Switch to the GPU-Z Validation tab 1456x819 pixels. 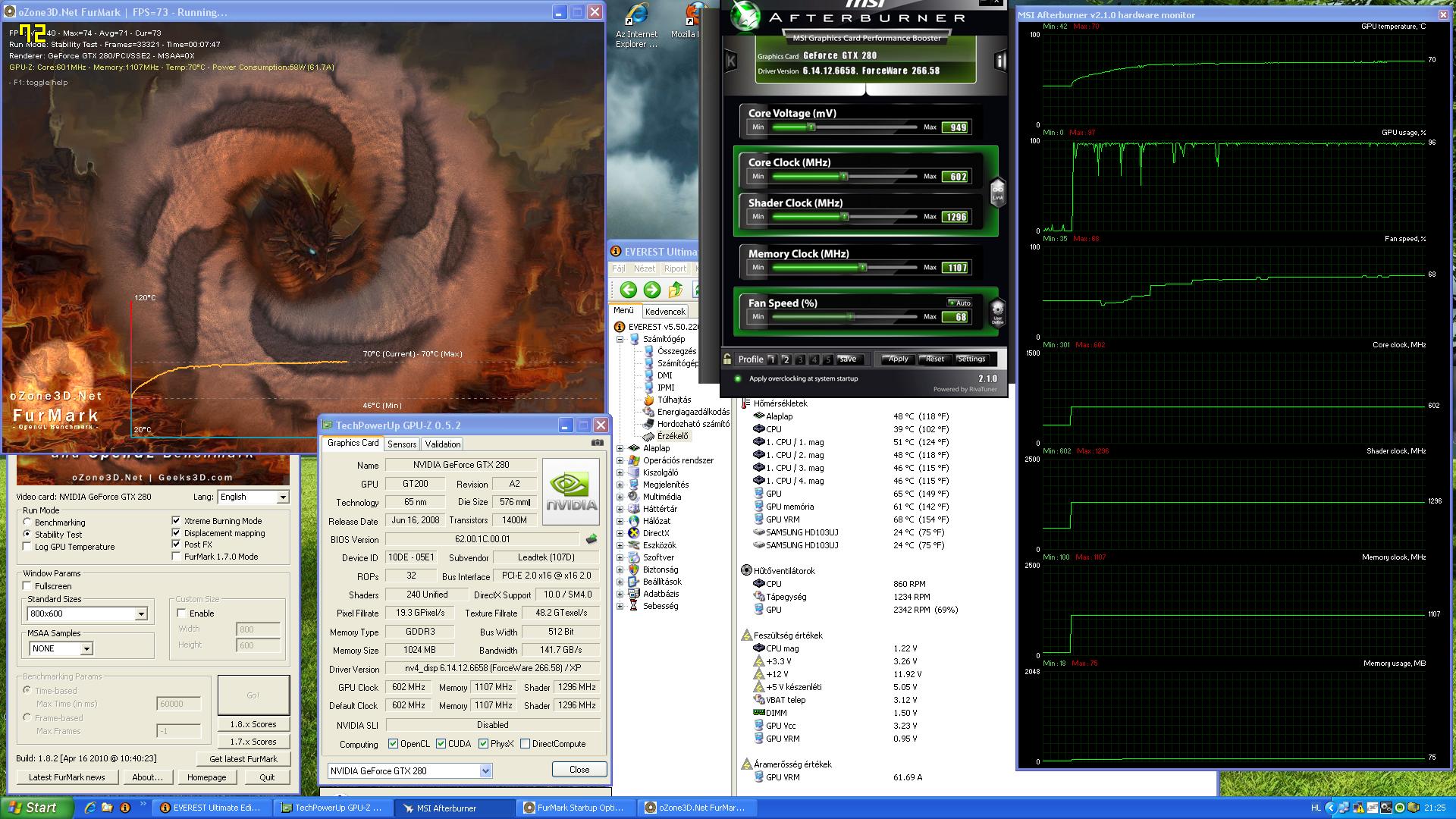pos(442,444)
